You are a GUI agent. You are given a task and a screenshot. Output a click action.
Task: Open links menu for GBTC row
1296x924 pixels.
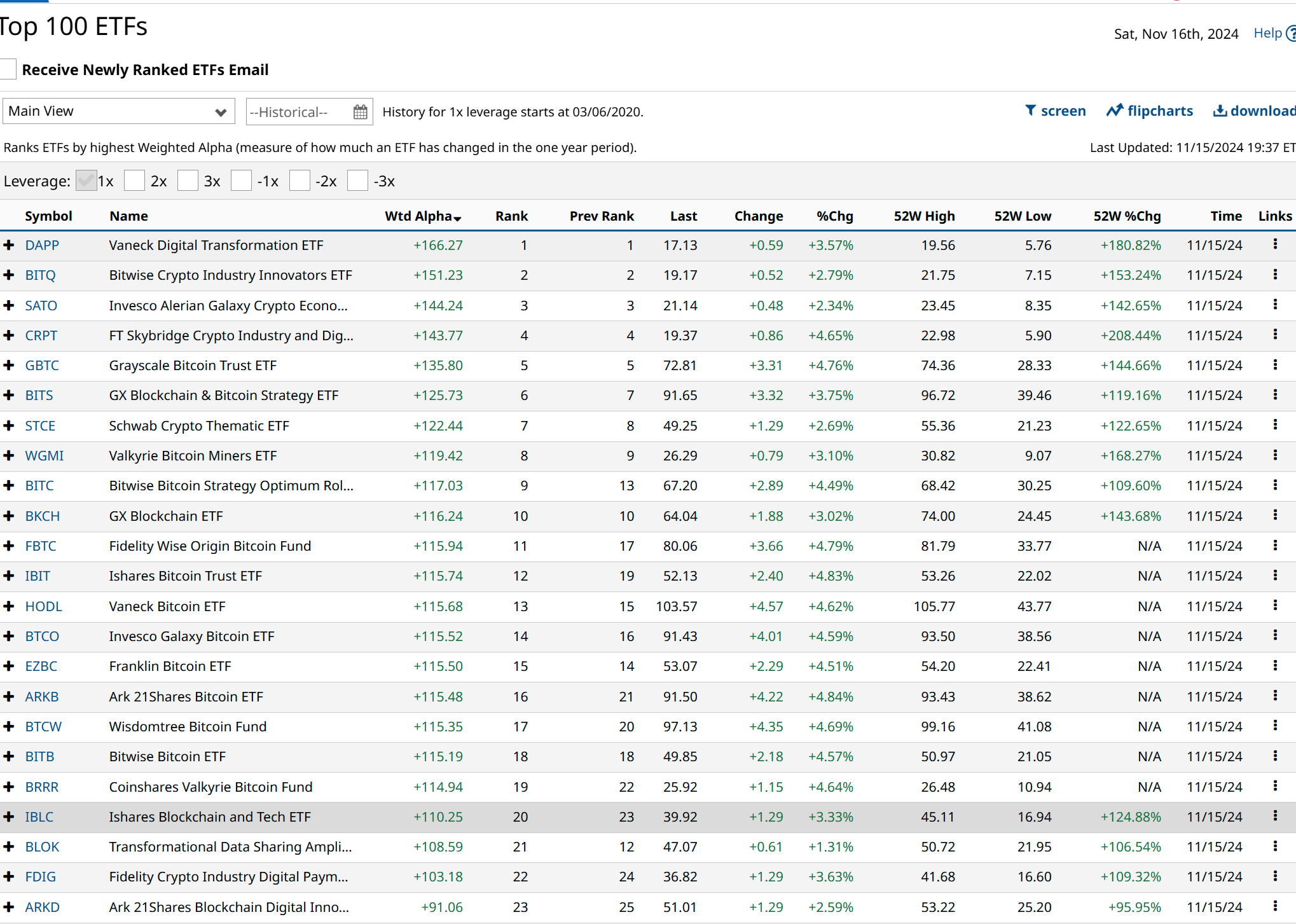[1275, 365]
